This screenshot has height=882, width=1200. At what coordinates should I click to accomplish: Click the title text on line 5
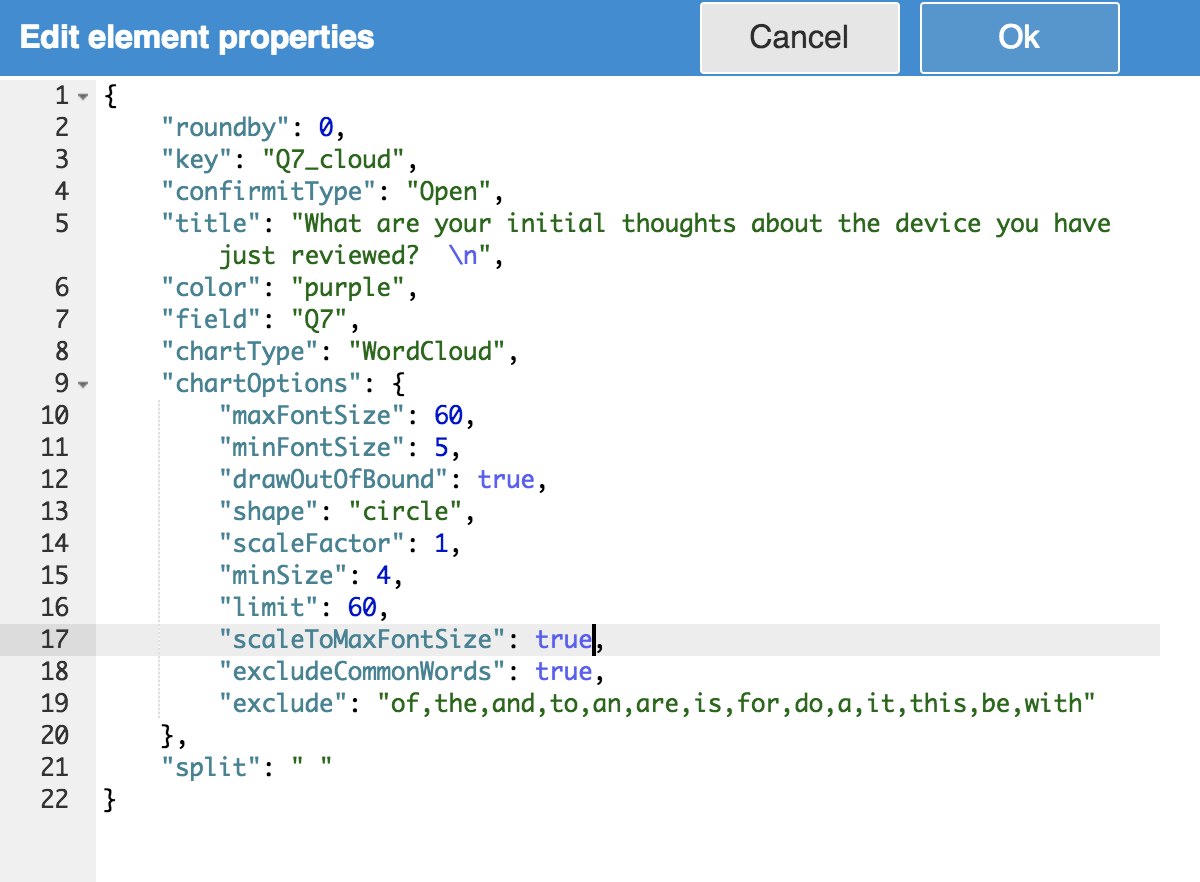pos(700,224)
